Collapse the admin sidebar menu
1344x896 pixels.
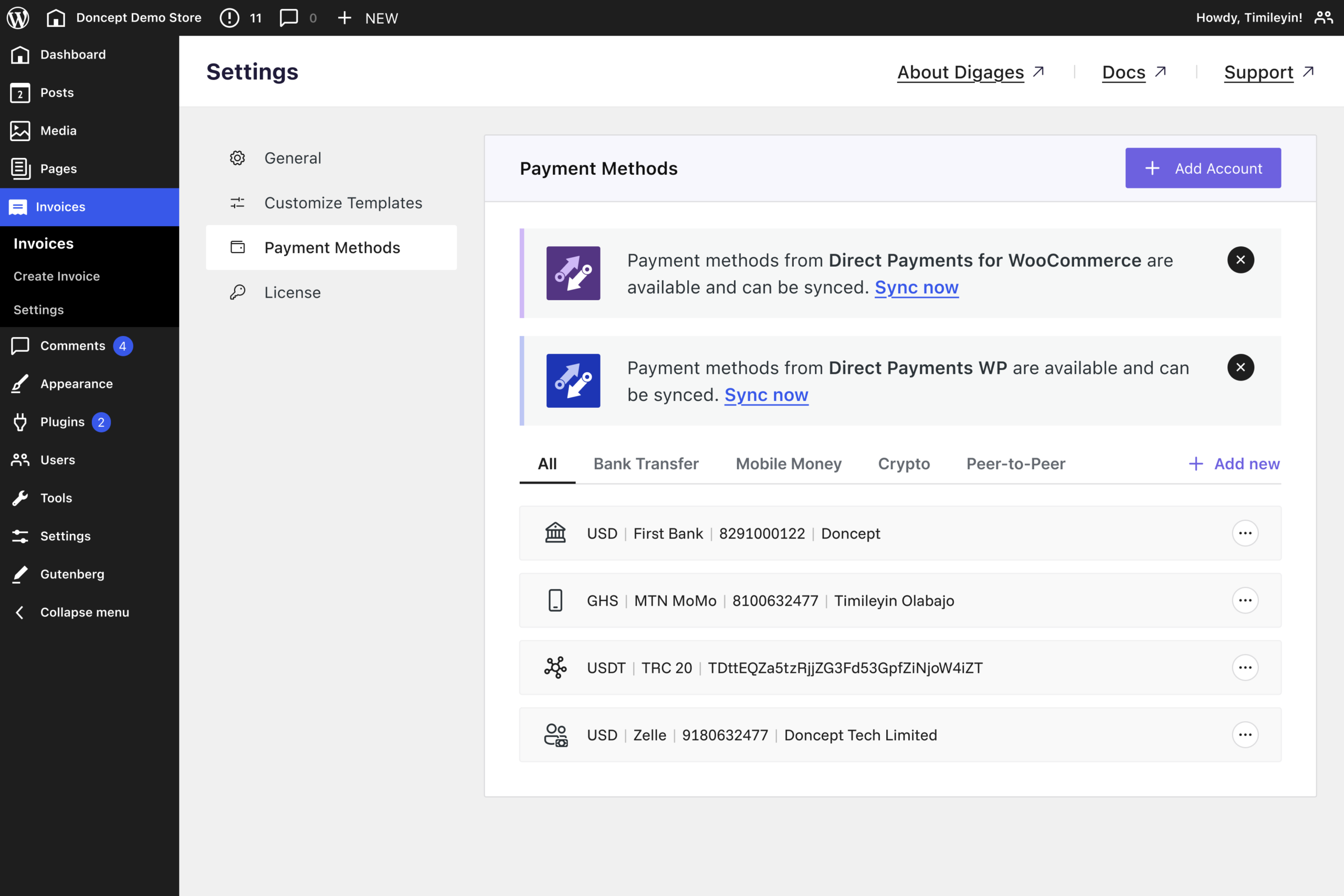pos(84,612)
